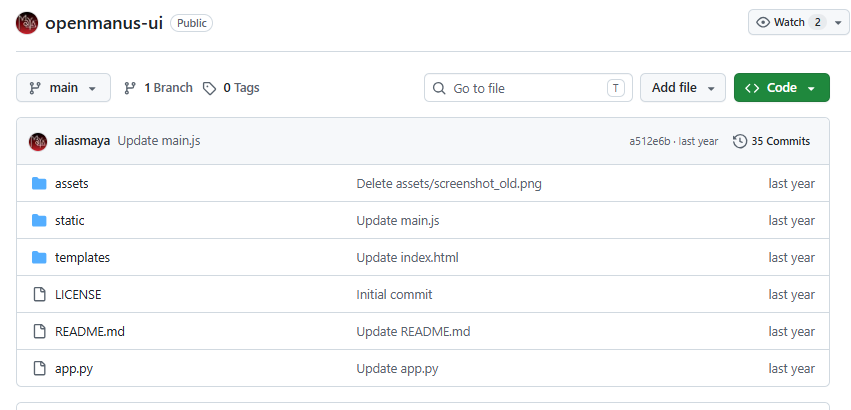Click the Public visibility badge
851x410 pixels.
pos(192,23)
